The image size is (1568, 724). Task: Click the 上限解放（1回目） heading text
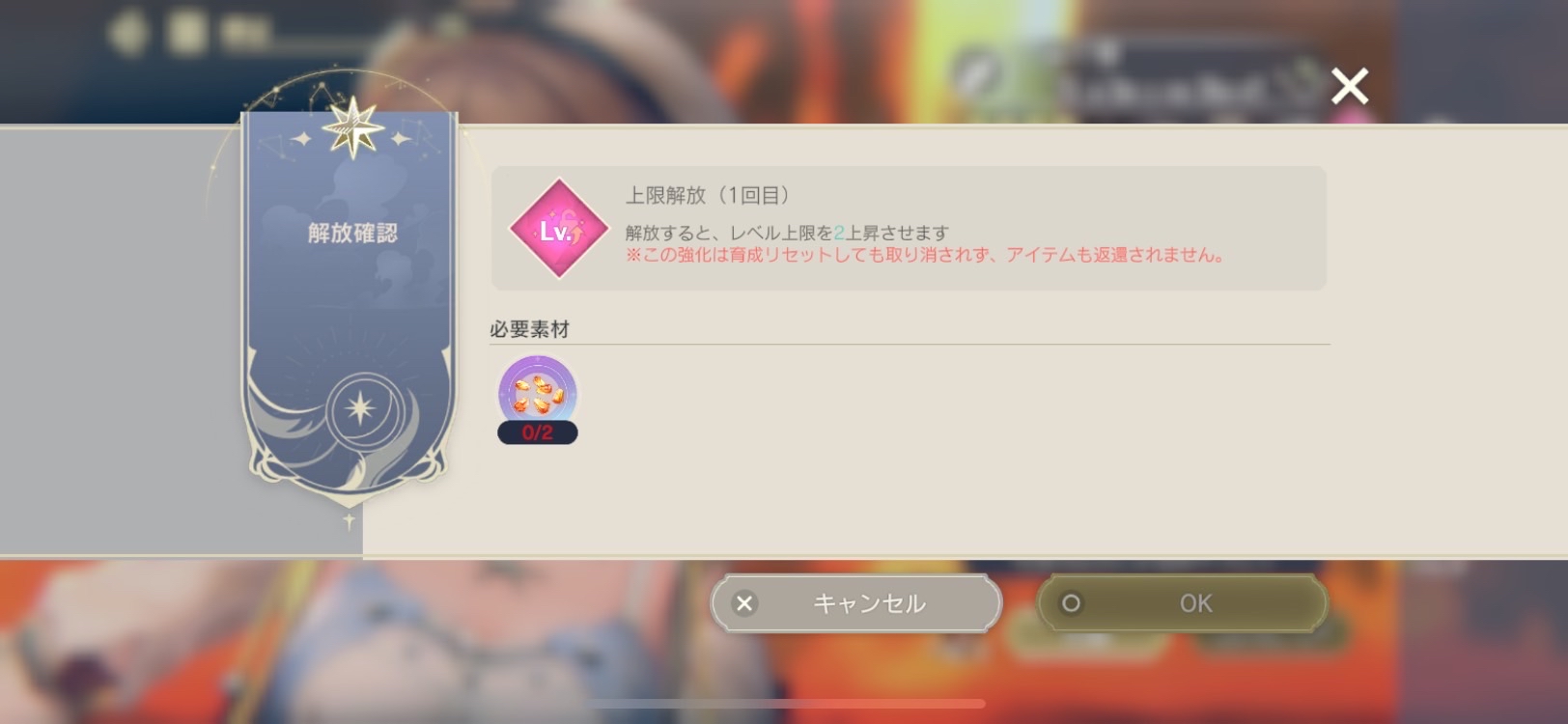(x=709, y=195)
